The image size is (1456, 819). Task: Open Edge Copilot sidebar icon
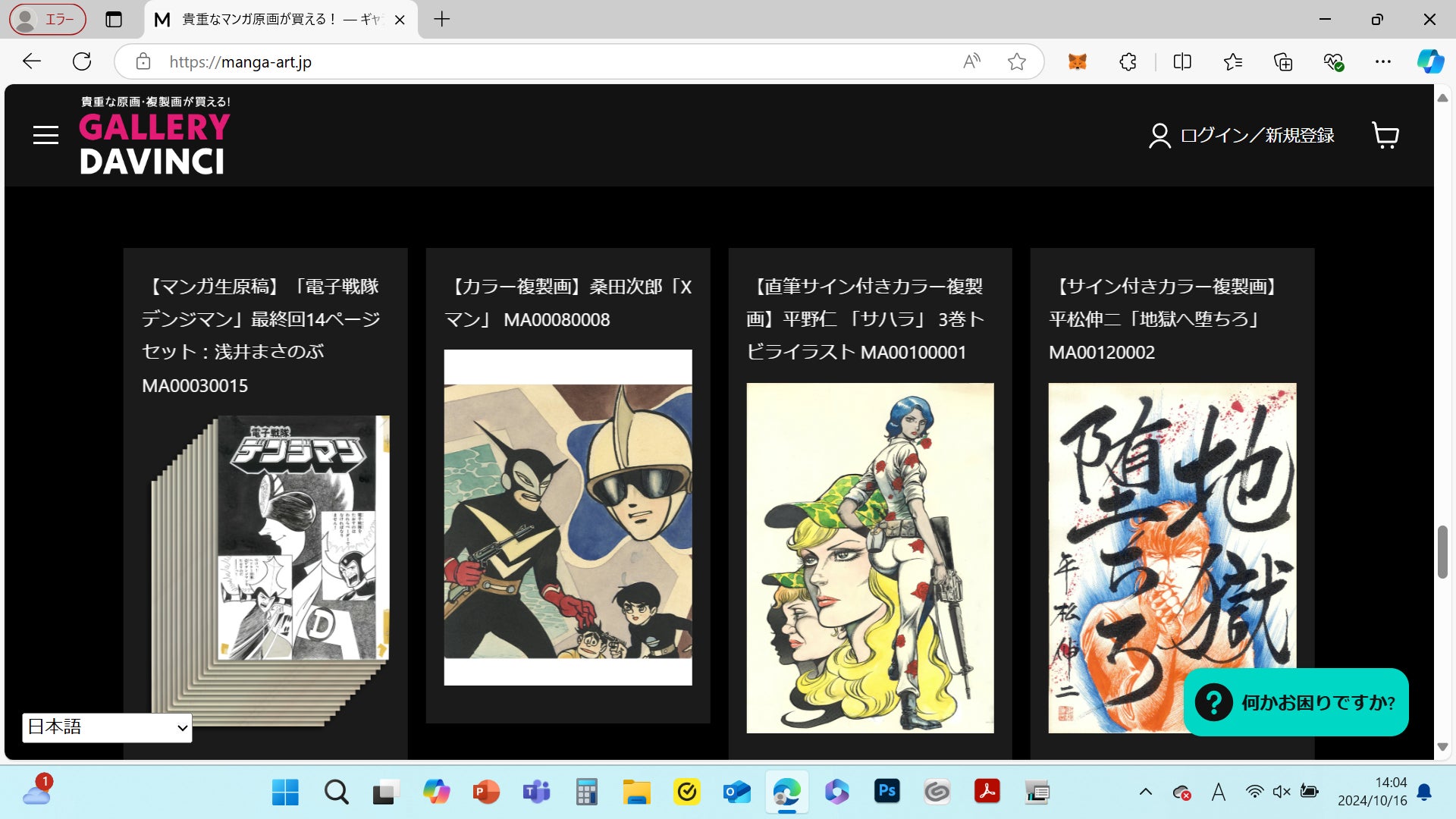(1430, 61)
